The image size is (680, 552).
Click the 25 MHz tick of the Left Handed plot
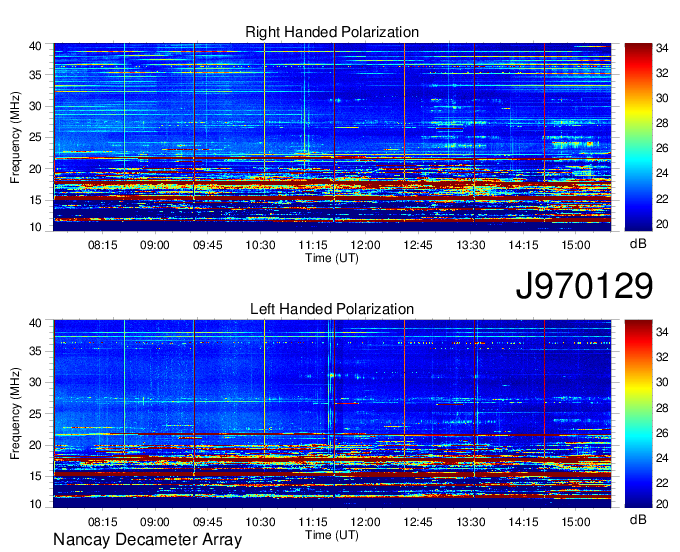[35, 414]
